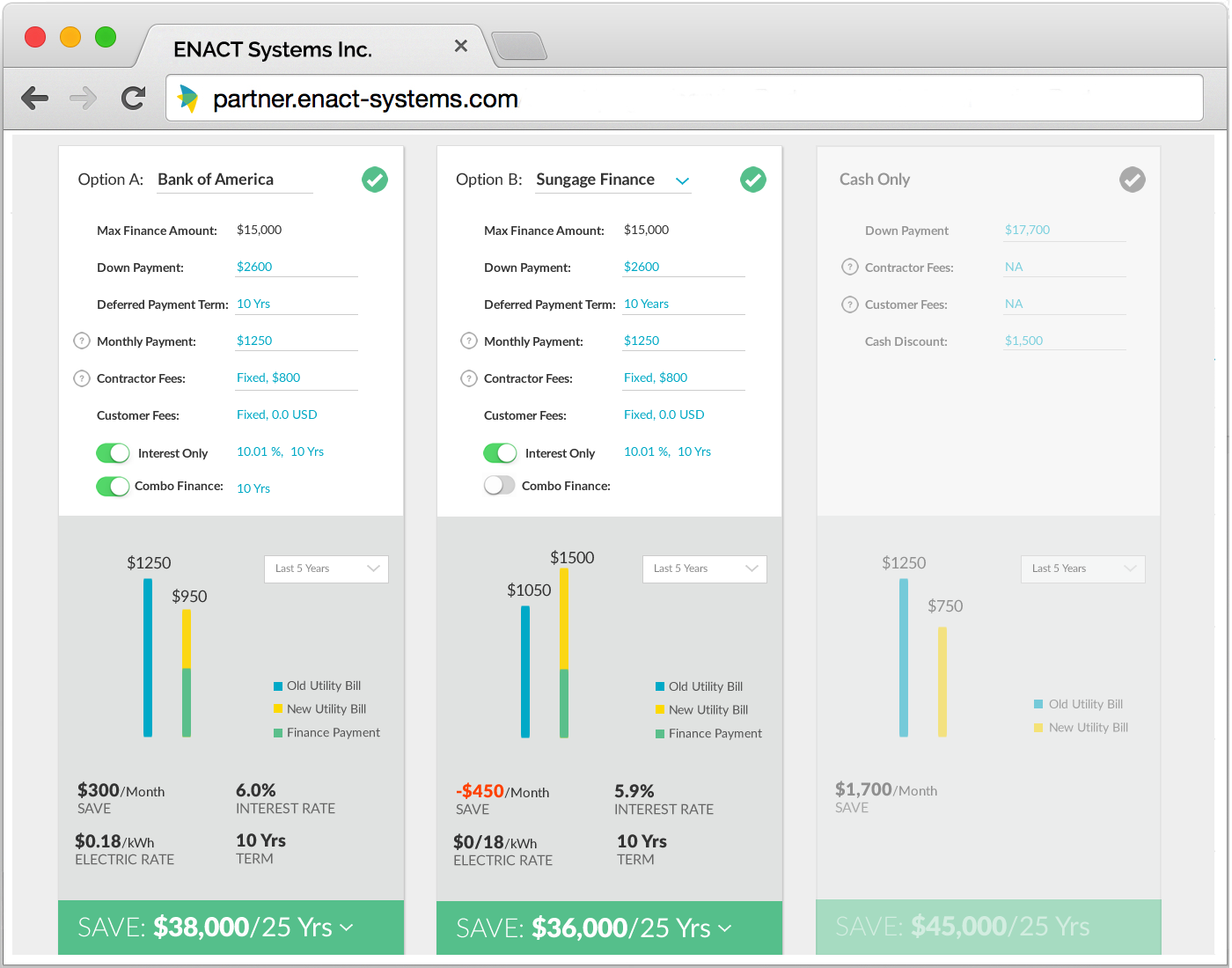Click the $1250 blue bar in Cash Only chart
1232x968 pixels.
904,657
